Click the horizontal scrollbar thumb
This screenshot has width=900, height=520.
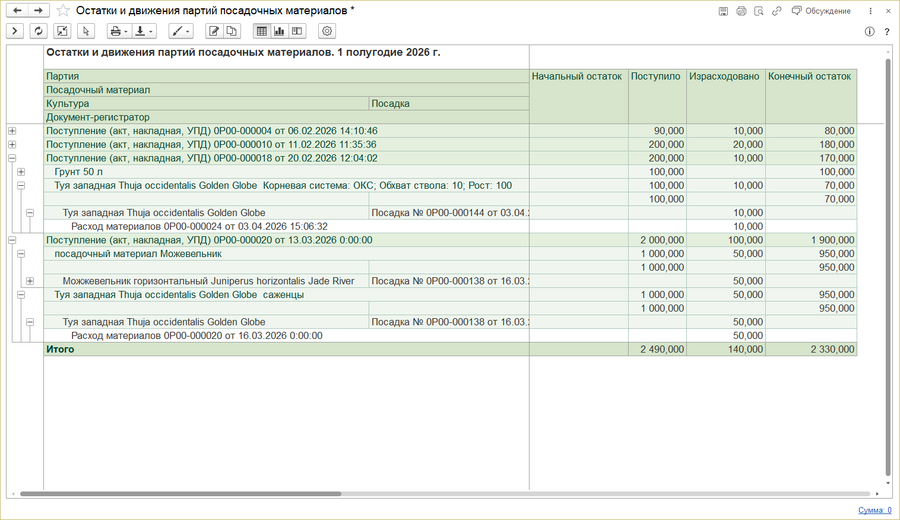(181, 494)
